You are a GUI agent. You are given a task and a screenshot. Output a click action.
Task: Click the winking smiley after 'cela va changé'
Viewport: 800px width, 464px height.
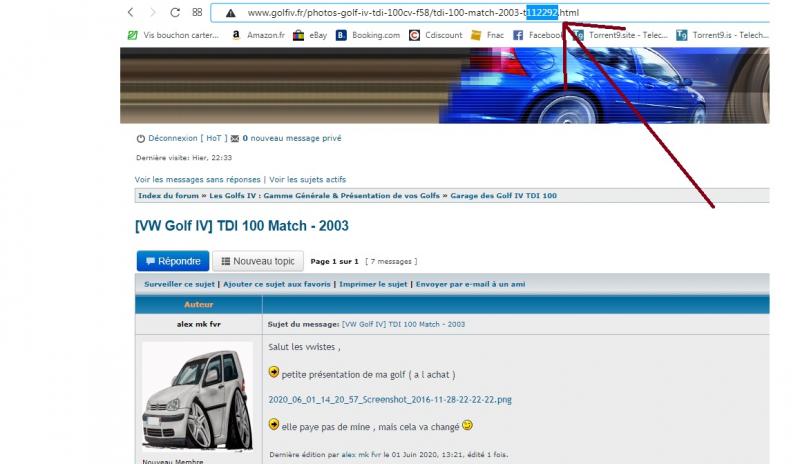pyautogui.click(x=467, y=425)
